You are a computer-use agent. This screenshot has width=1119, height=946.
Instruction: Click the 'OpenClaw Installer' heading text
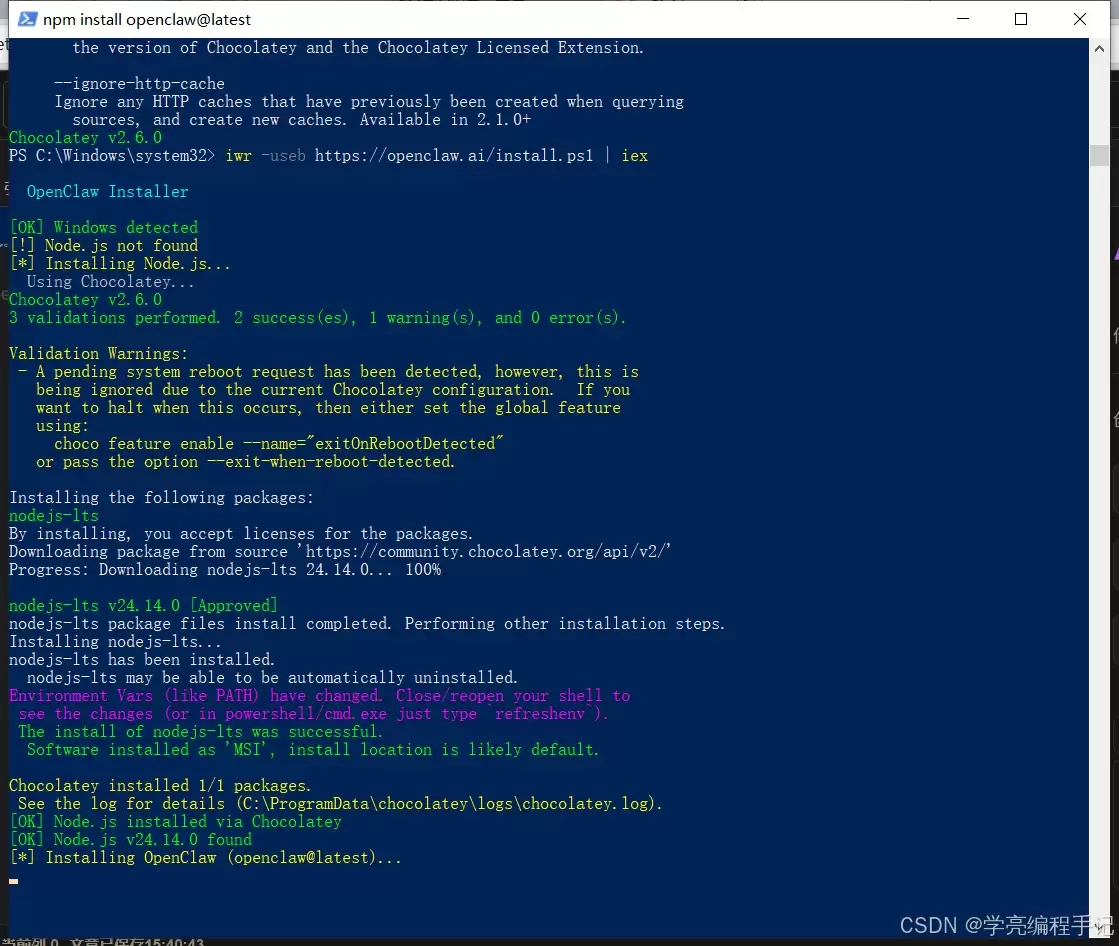tap(107, 192)
